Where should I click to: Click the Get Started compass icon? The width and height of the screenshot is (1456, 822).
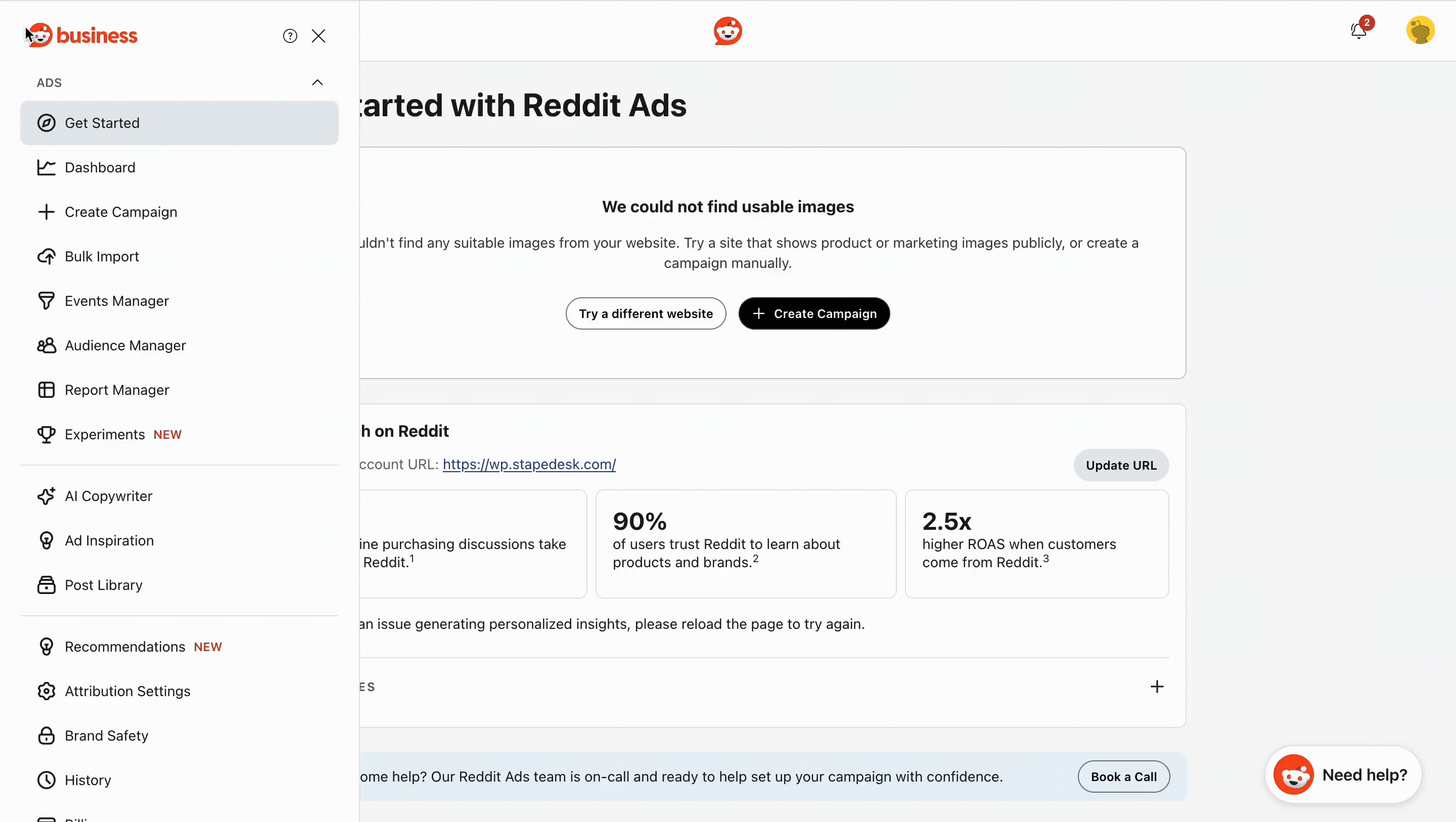pos(47,123)
